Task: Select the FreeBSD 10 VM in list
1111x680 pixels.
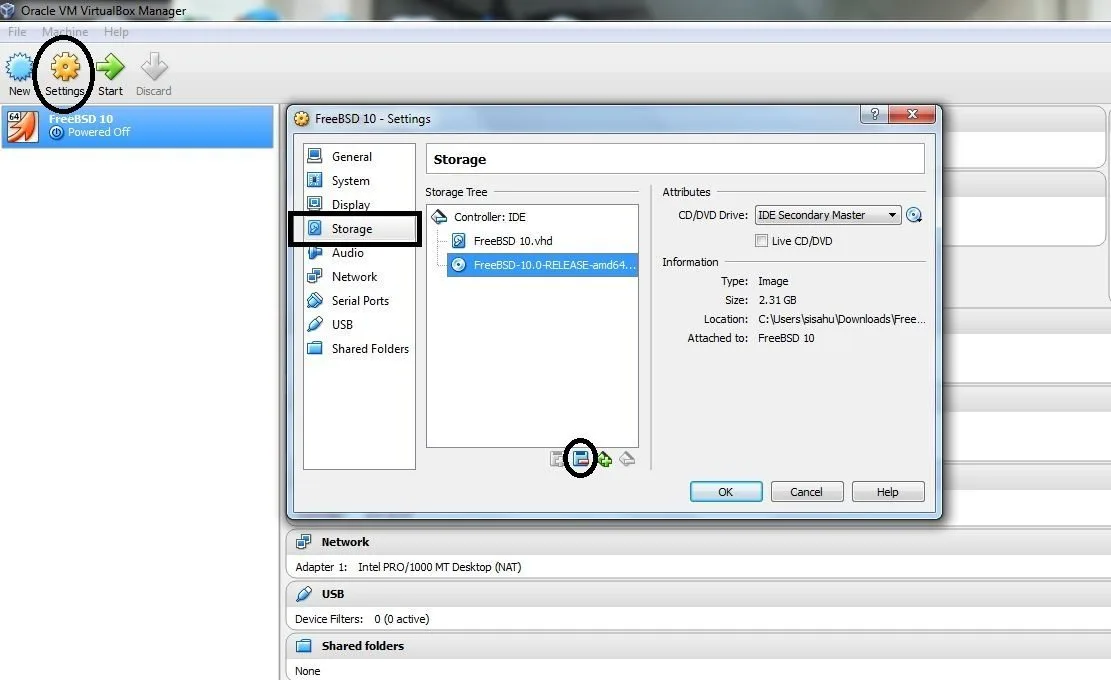Action: click(x=137, y=127)
